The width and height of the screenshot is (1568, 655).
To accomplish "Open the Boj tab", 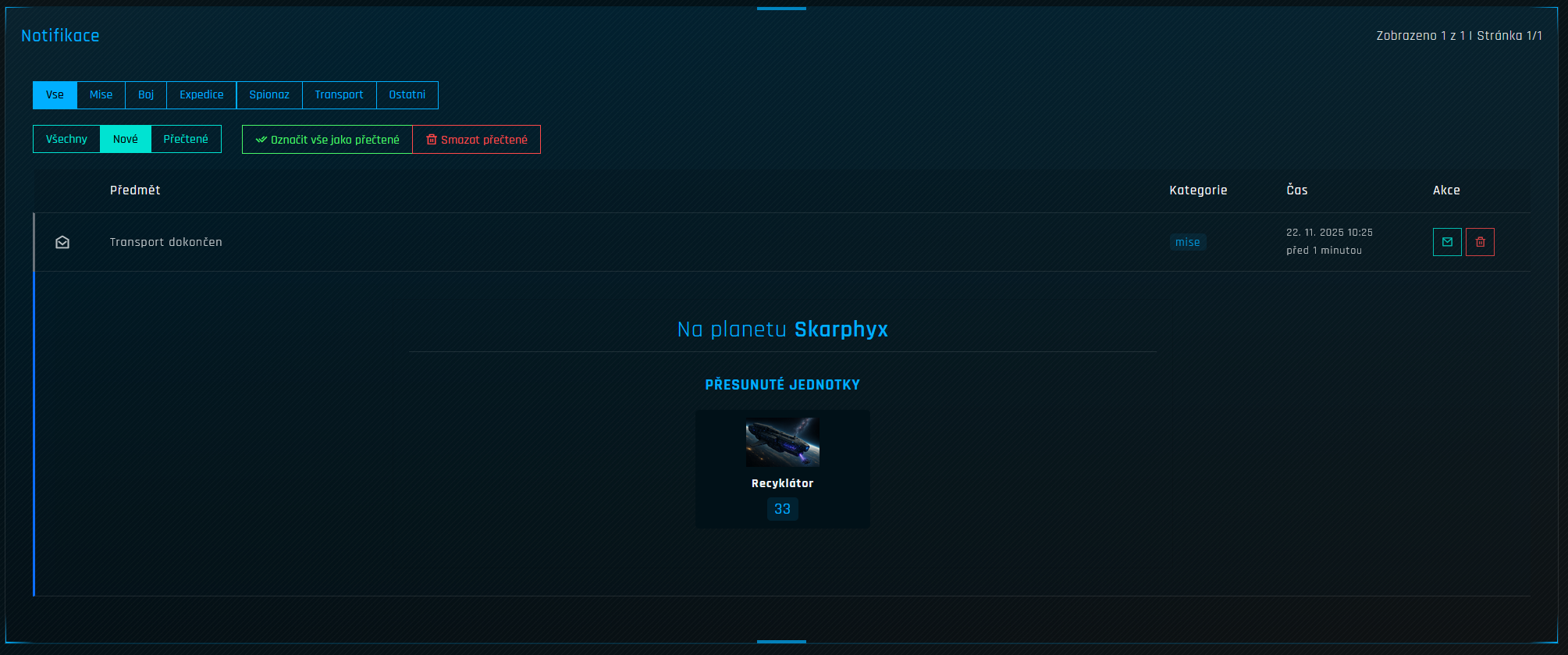I will pos(146,95).
